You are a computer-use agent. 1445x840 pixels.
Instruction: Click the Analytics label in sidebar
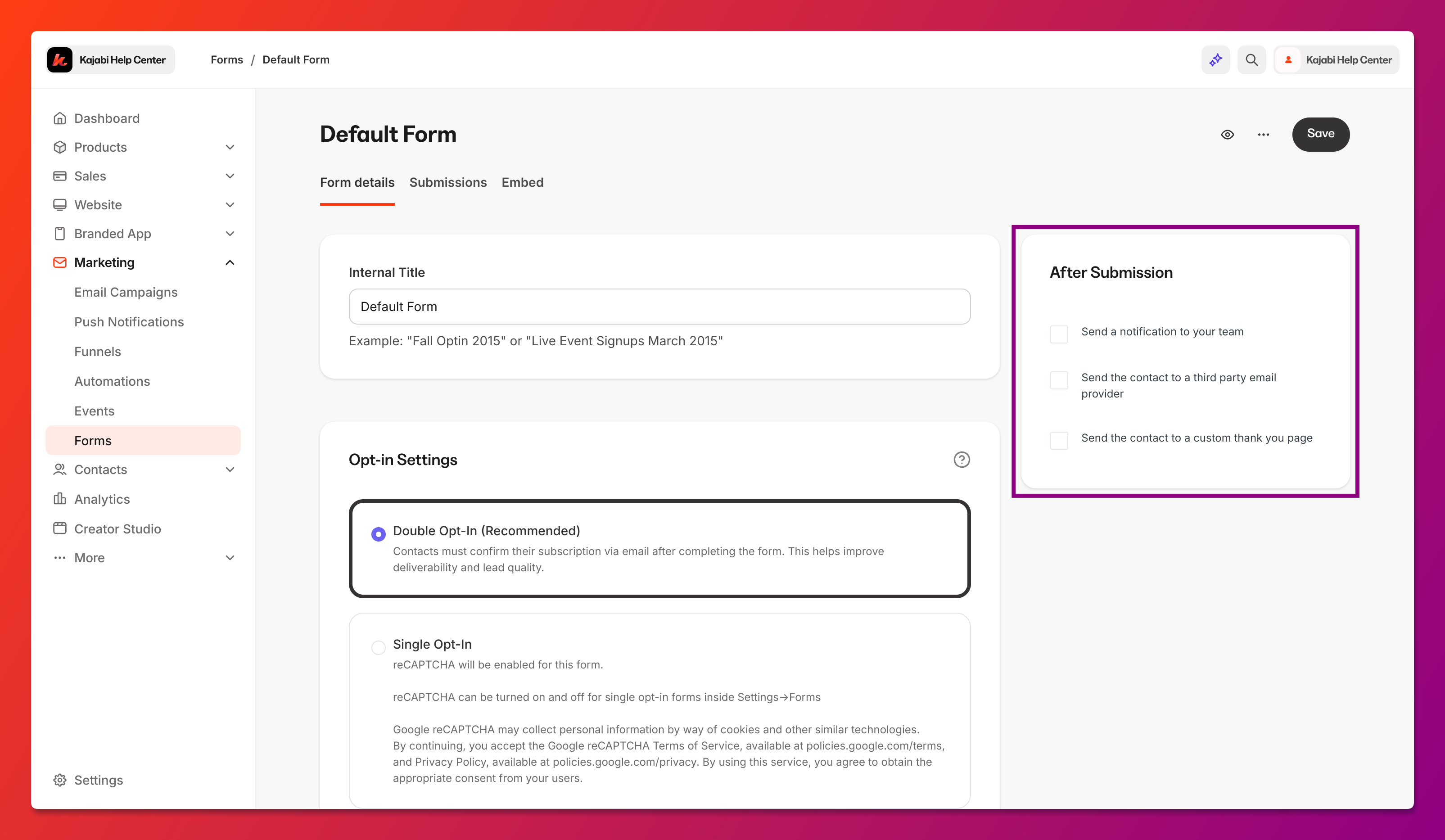[102, 499]
